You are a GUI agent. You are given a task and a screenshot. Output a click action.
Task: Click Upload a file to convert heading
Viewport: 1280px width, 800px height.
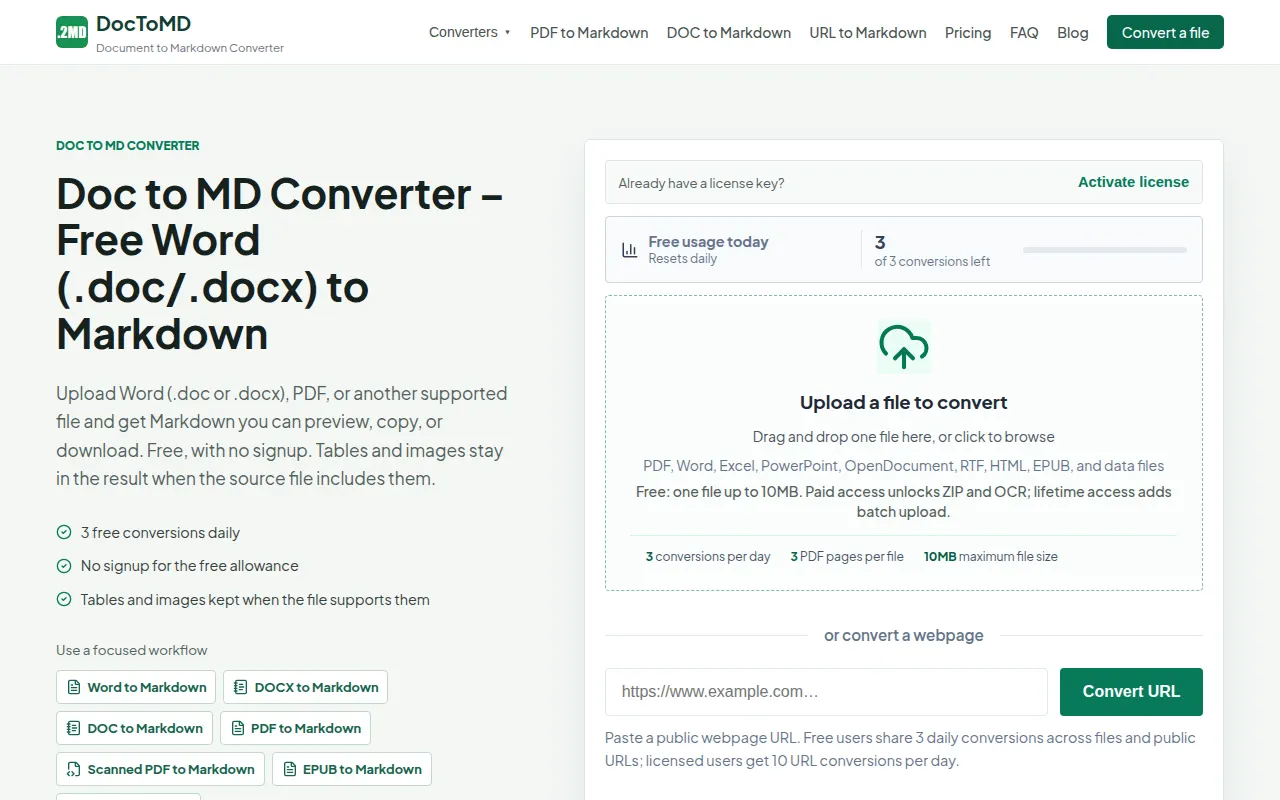[x=904, y=403]
